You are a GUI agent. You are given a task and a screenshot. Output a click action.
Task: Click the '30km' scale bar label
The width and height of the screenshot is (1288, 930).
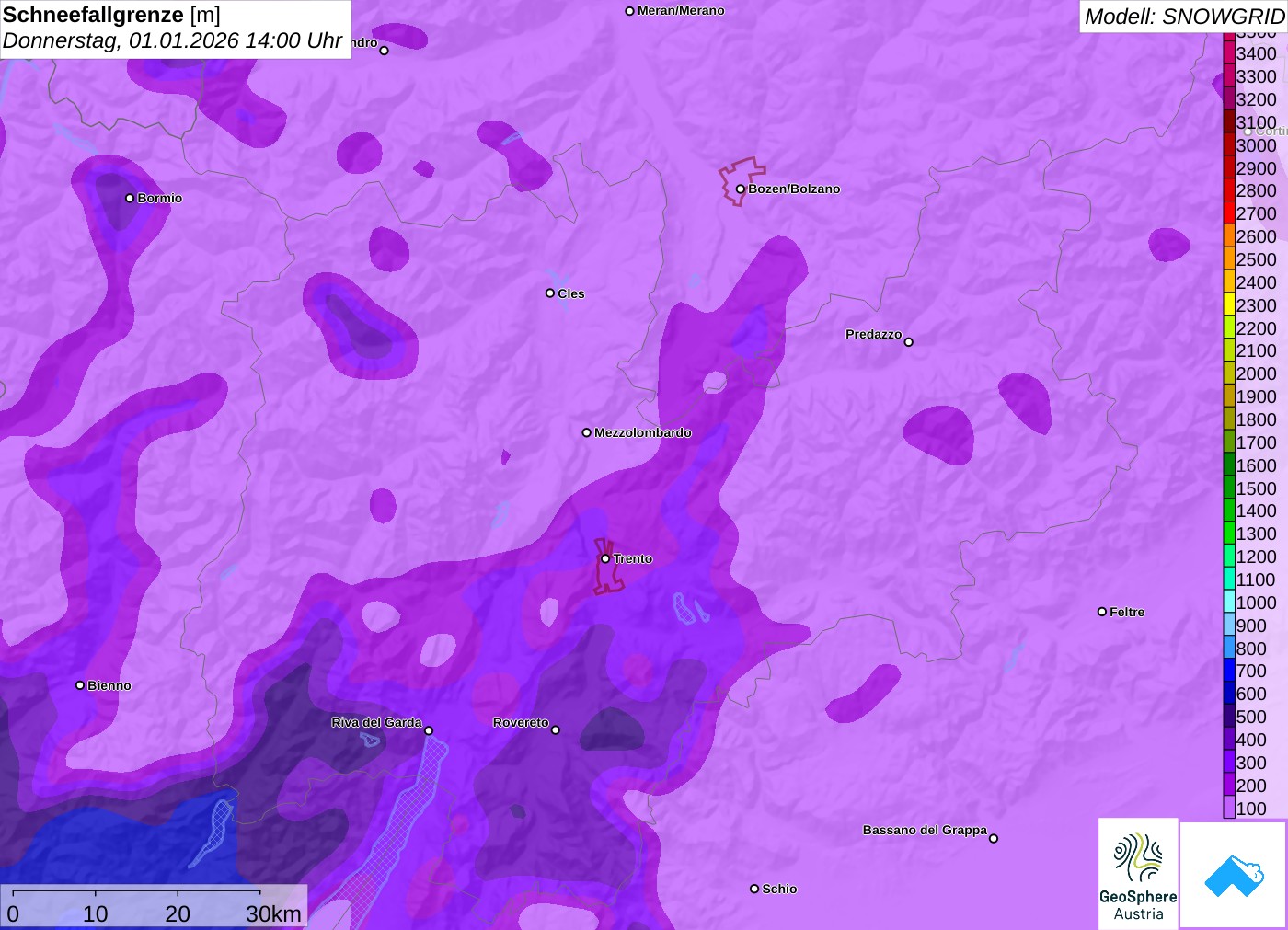(x=273, y=913)
